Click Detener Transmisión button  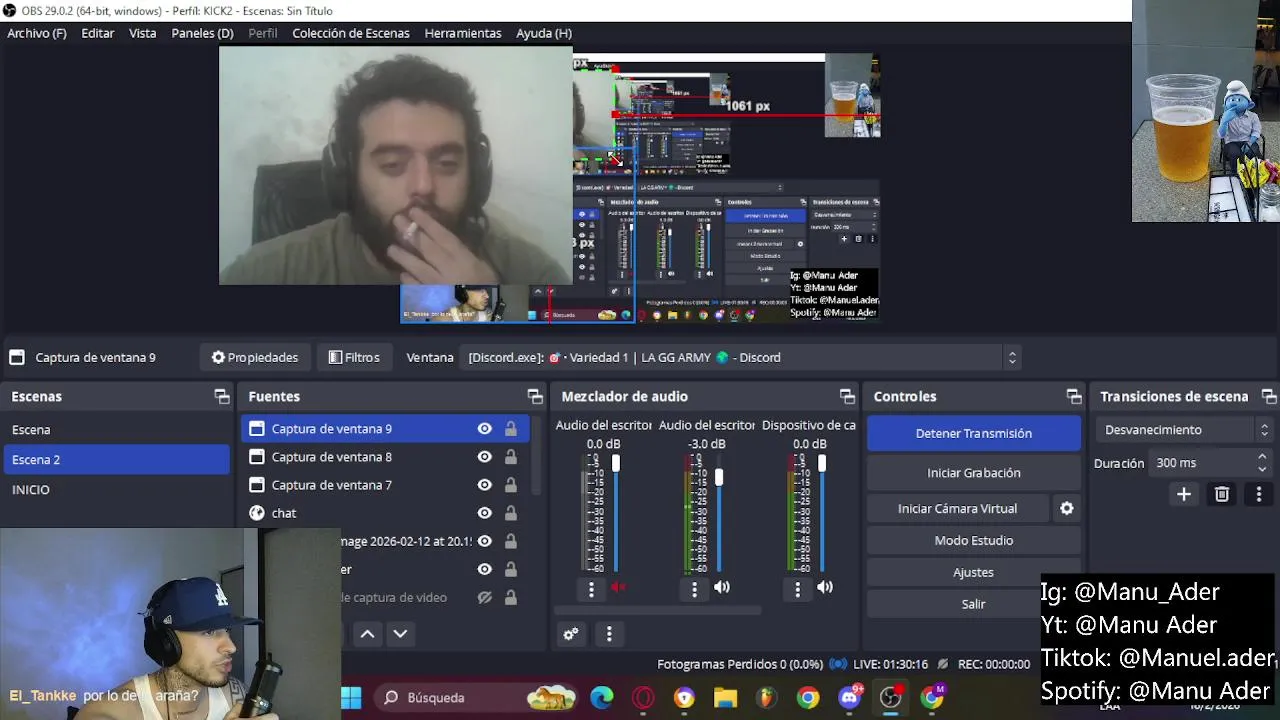coord(974,433)
